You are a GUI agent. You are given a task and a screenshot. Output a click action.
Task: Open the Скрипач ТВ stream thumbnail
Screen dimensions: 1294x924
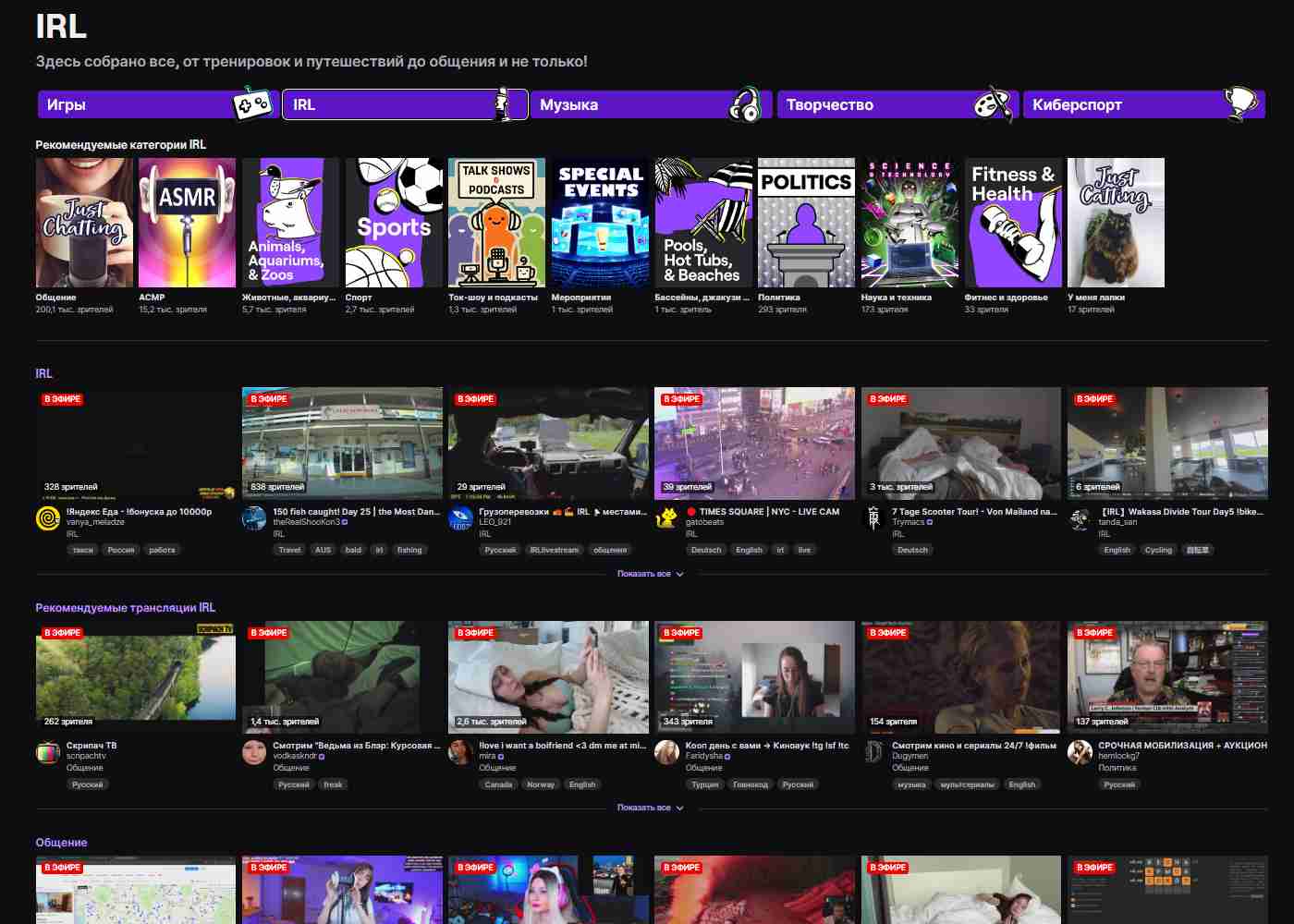coord(136,677)
